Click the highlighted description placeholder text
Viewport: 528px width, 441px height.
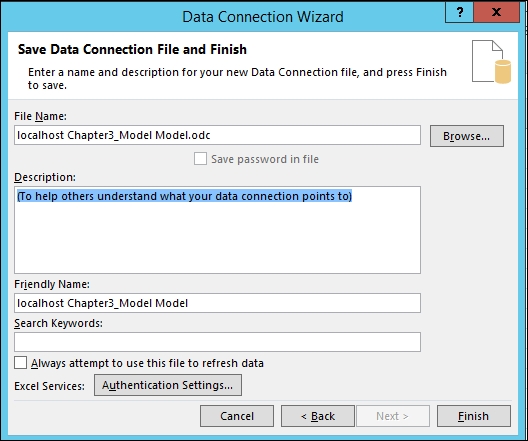(185, 196)
